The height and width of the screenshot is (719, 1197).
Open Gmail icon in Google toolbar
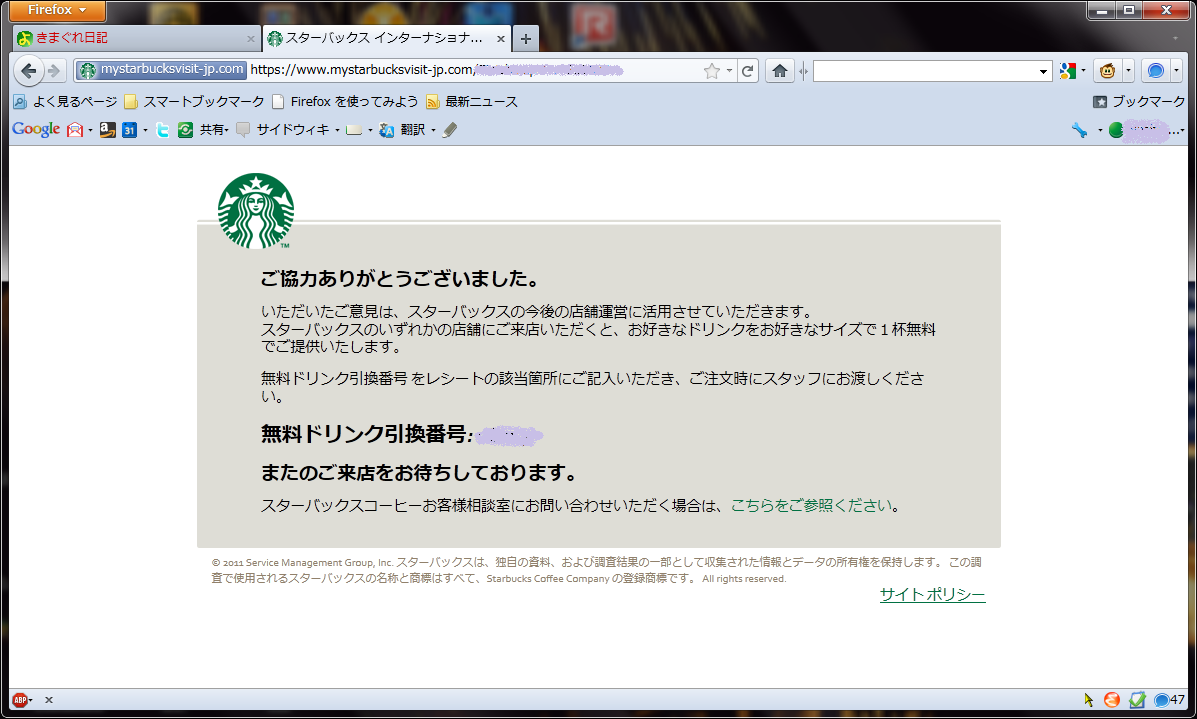(75, 130)
